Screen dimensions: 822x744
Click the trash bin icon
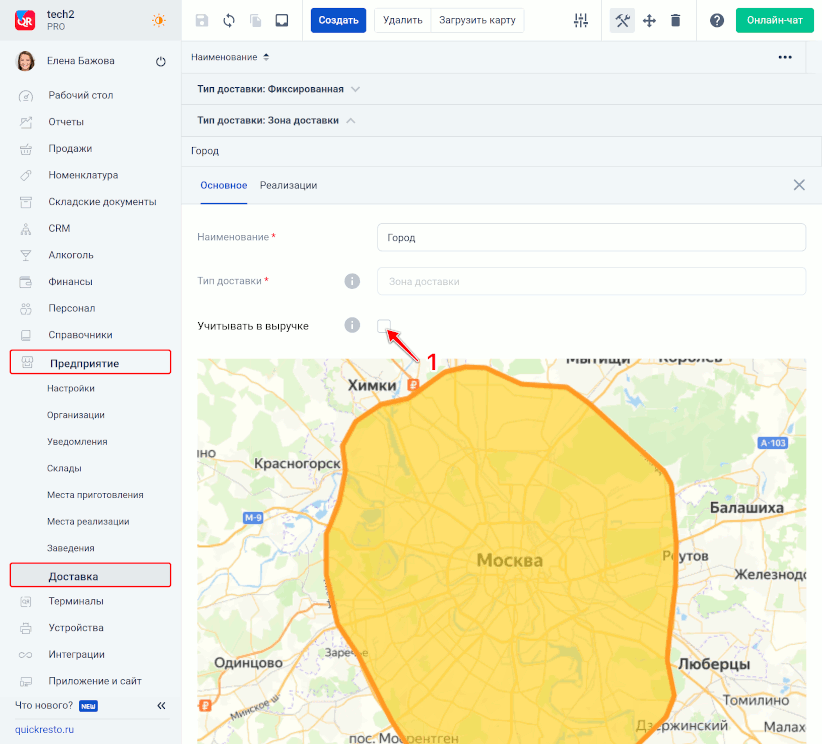tap(676, 20)
